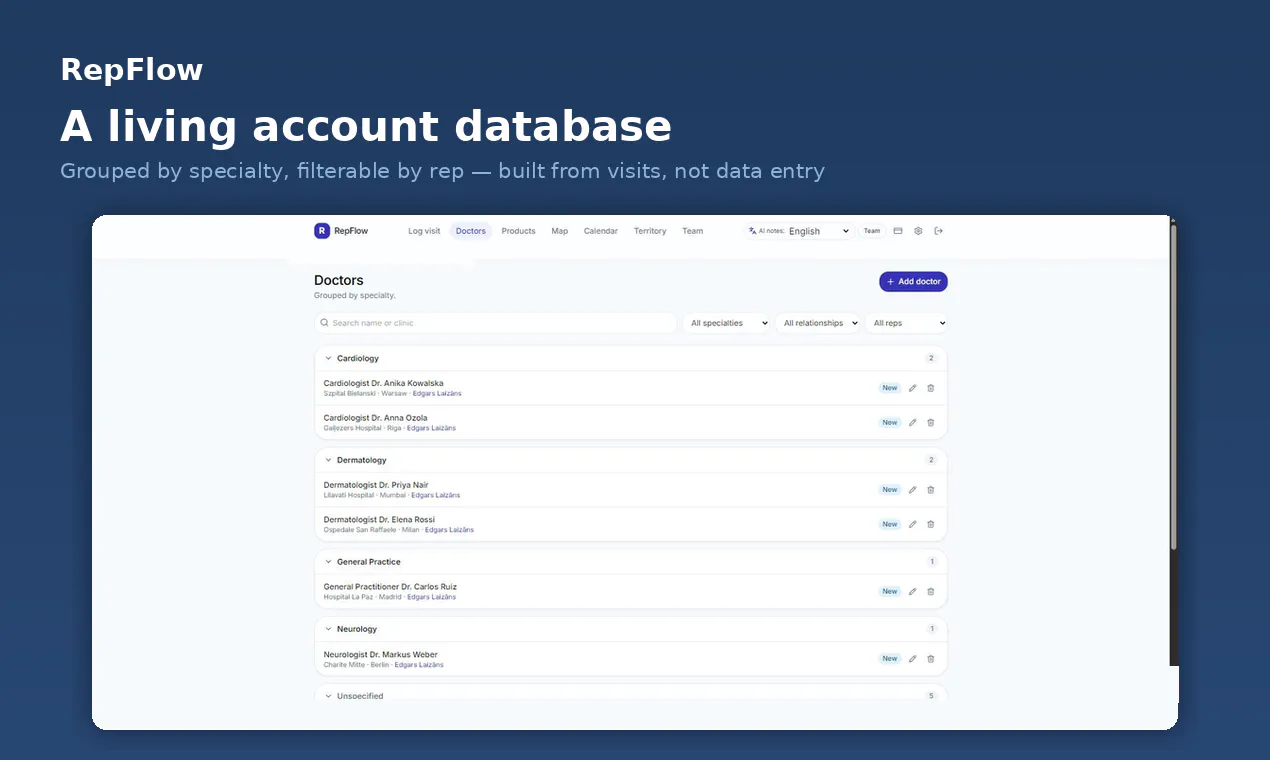Open the Team tab in navigation
1270x760 pixels.
pyautogui.click(x=692, y=231)
